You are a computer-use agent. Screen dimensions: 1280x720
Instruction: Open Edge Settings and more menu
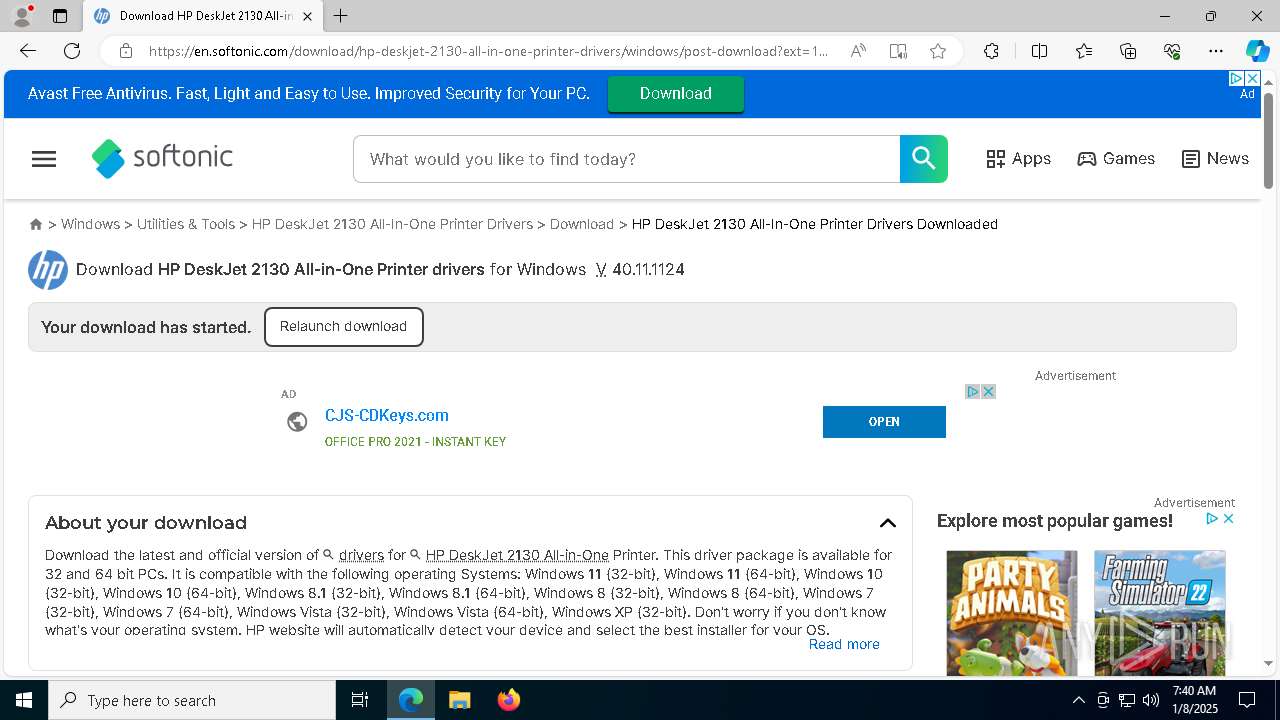coord(1216,51)
